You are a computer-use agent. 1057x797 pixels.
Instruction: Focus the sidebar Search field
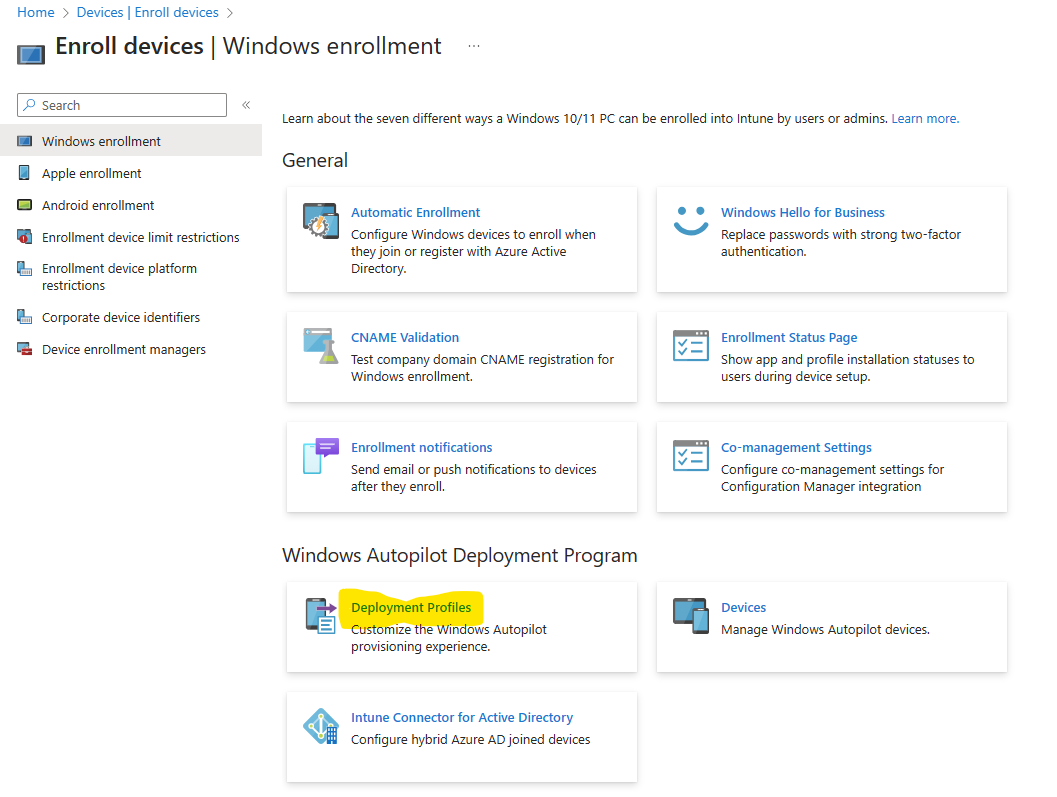click(122, 105)
